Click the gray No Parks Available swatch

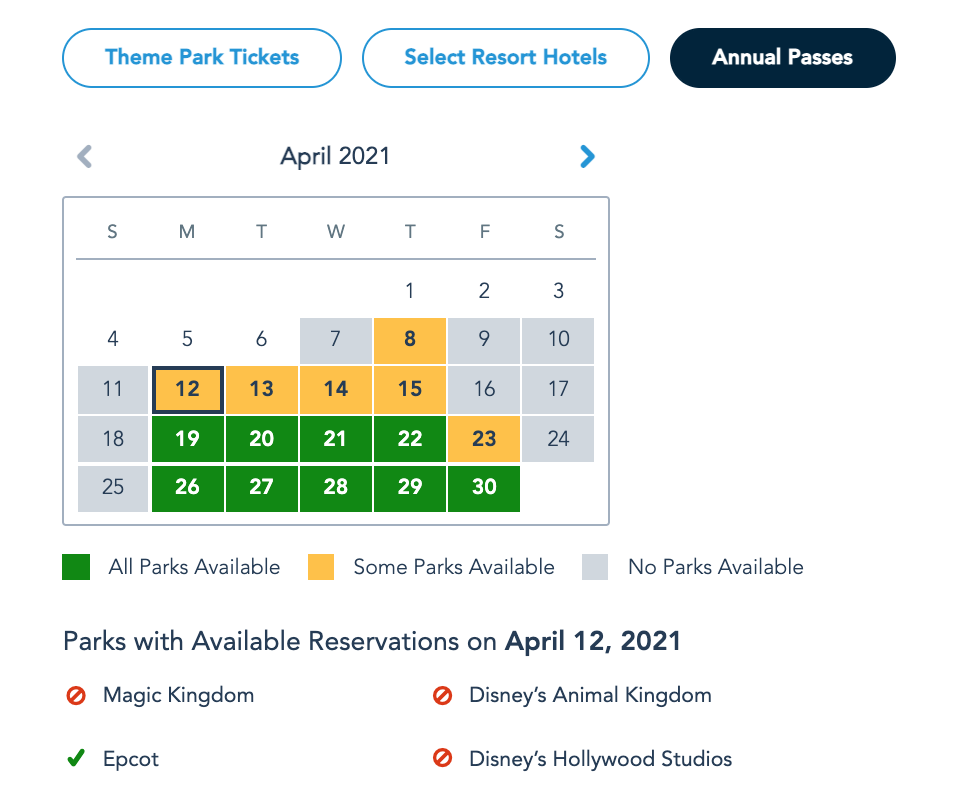[x=596, y=567]
